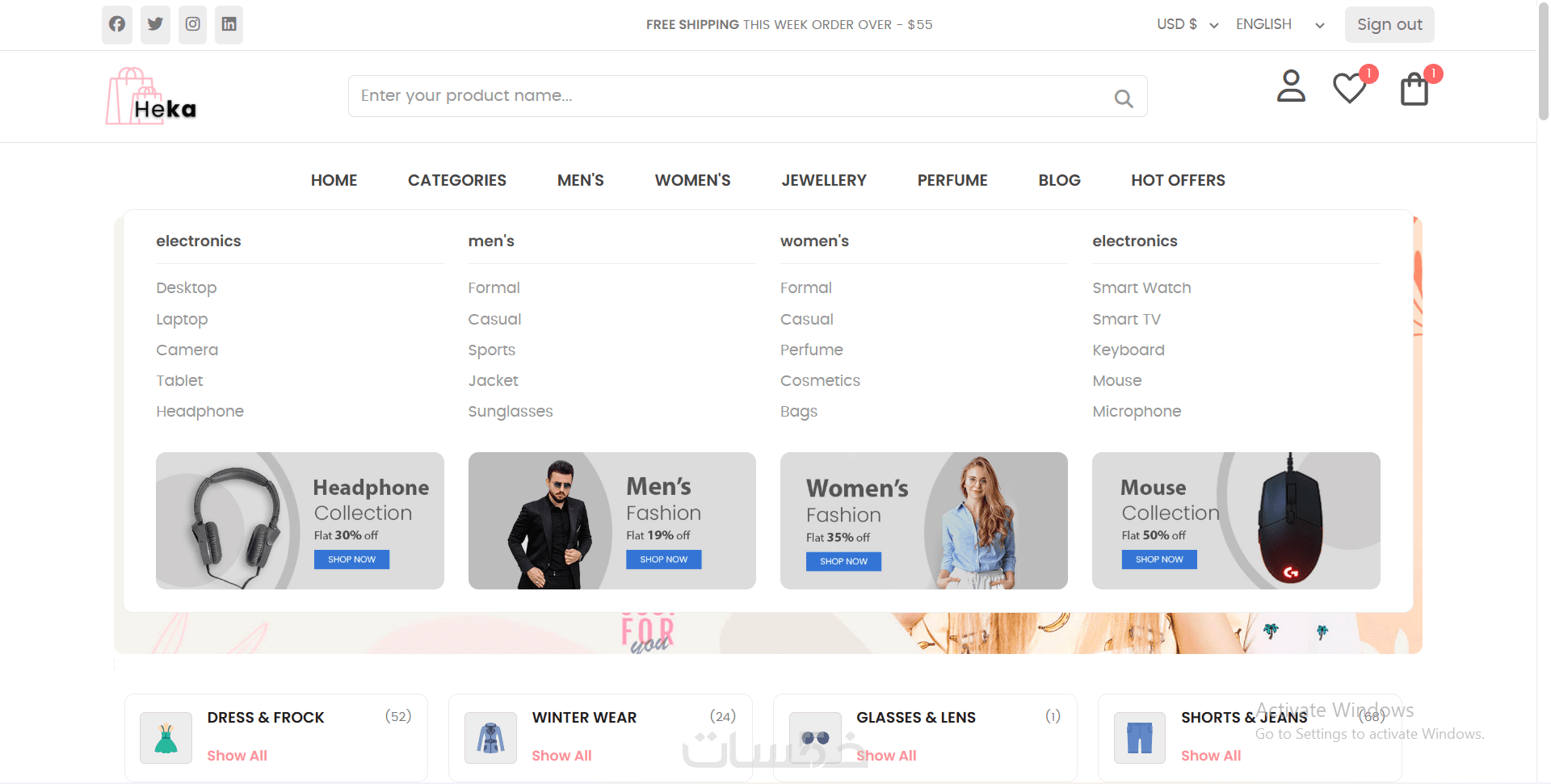Show All under Shorts & Jeans
The image size is (1551, 784).
[x=1211, y=756]
